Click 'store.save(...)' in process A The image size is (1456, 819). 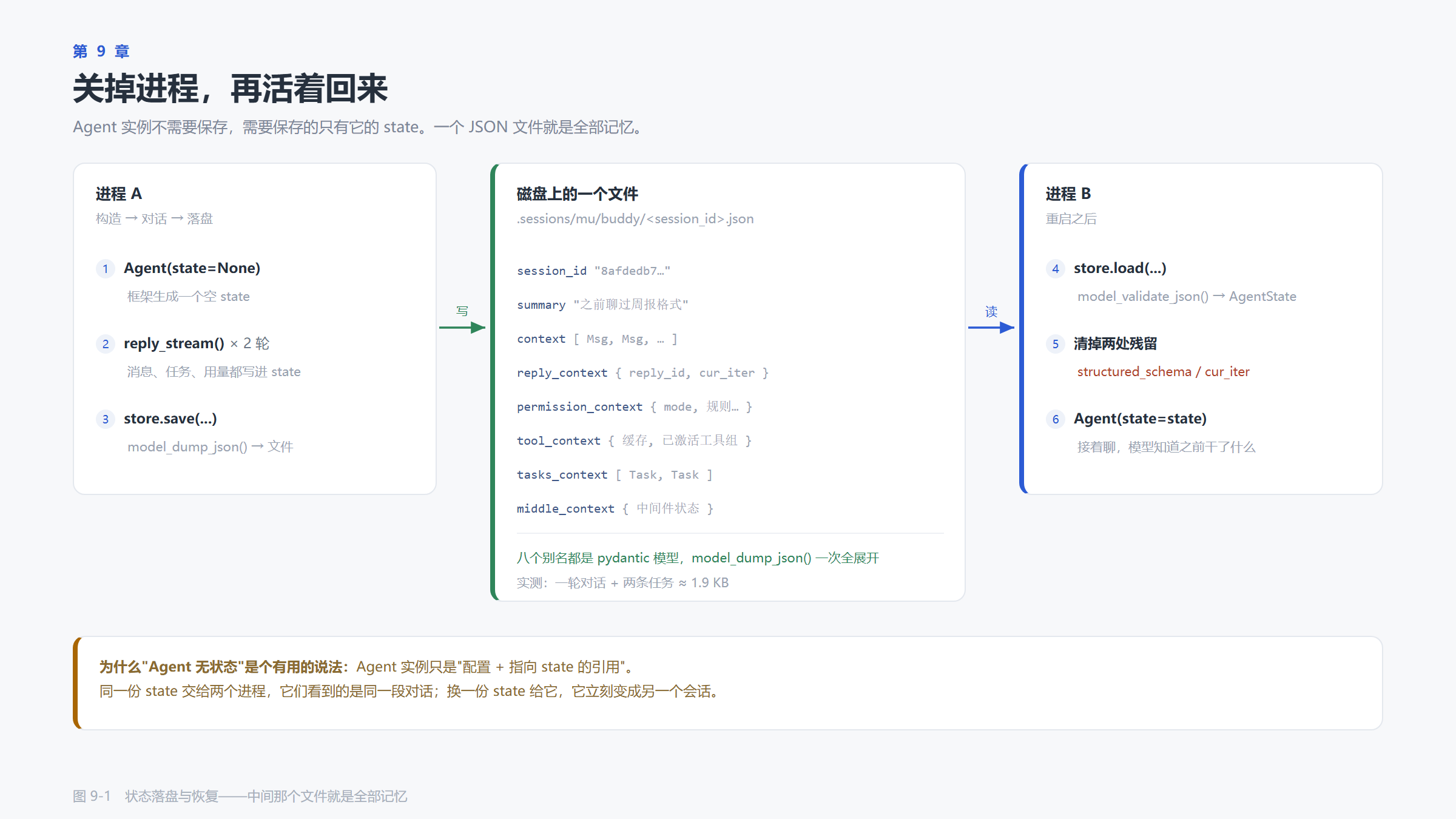(170, 419)
